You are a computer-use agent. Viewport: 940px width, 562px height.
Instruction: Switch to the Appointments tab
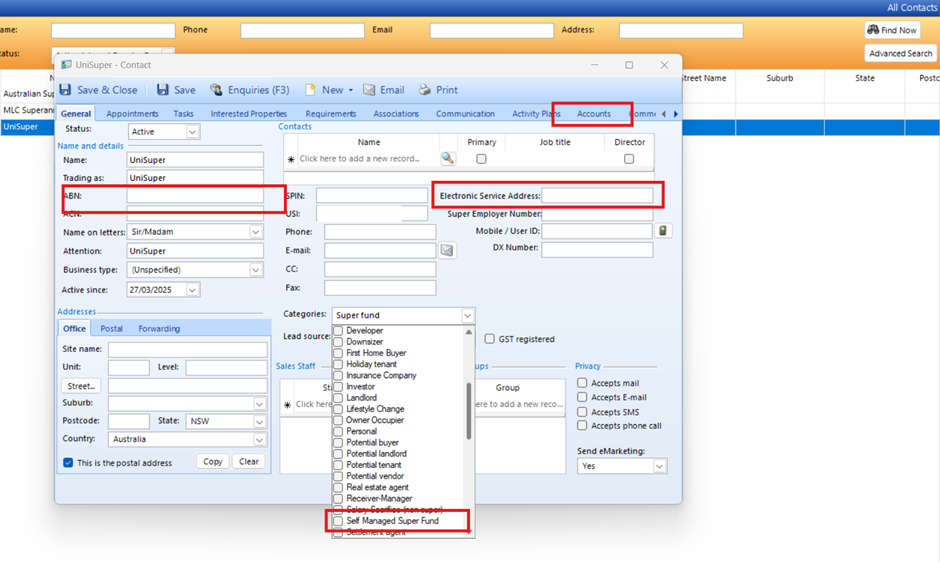(x=132, y=113)
